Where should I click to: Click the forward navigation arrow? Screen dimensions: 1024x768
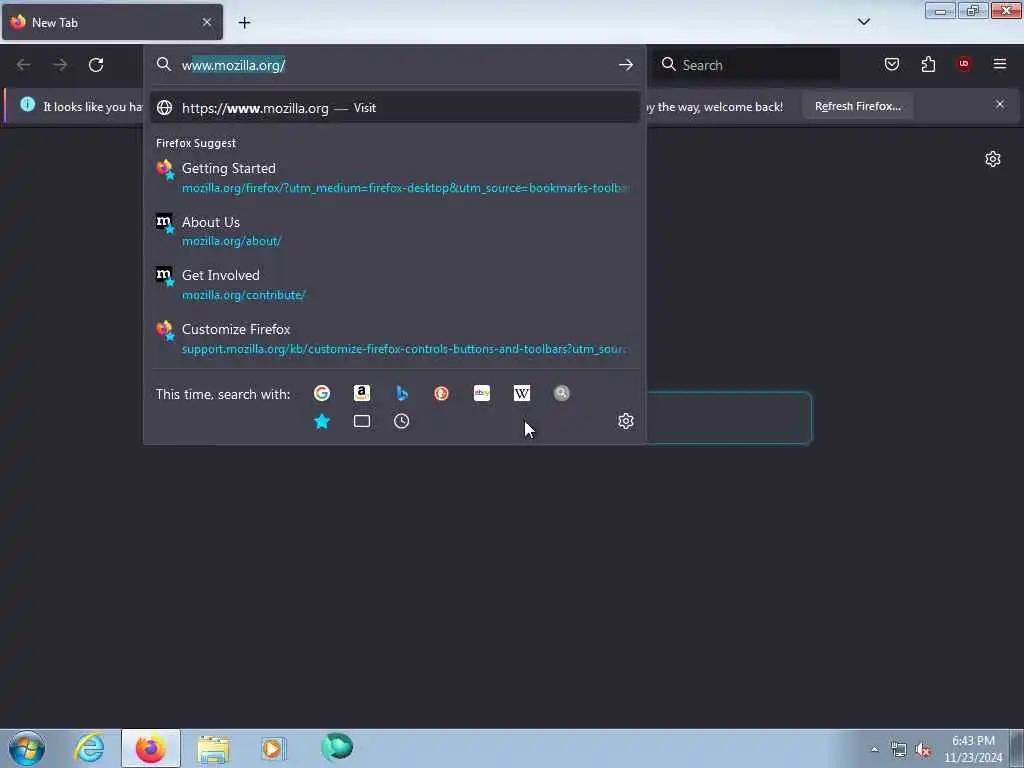[60, 65]
